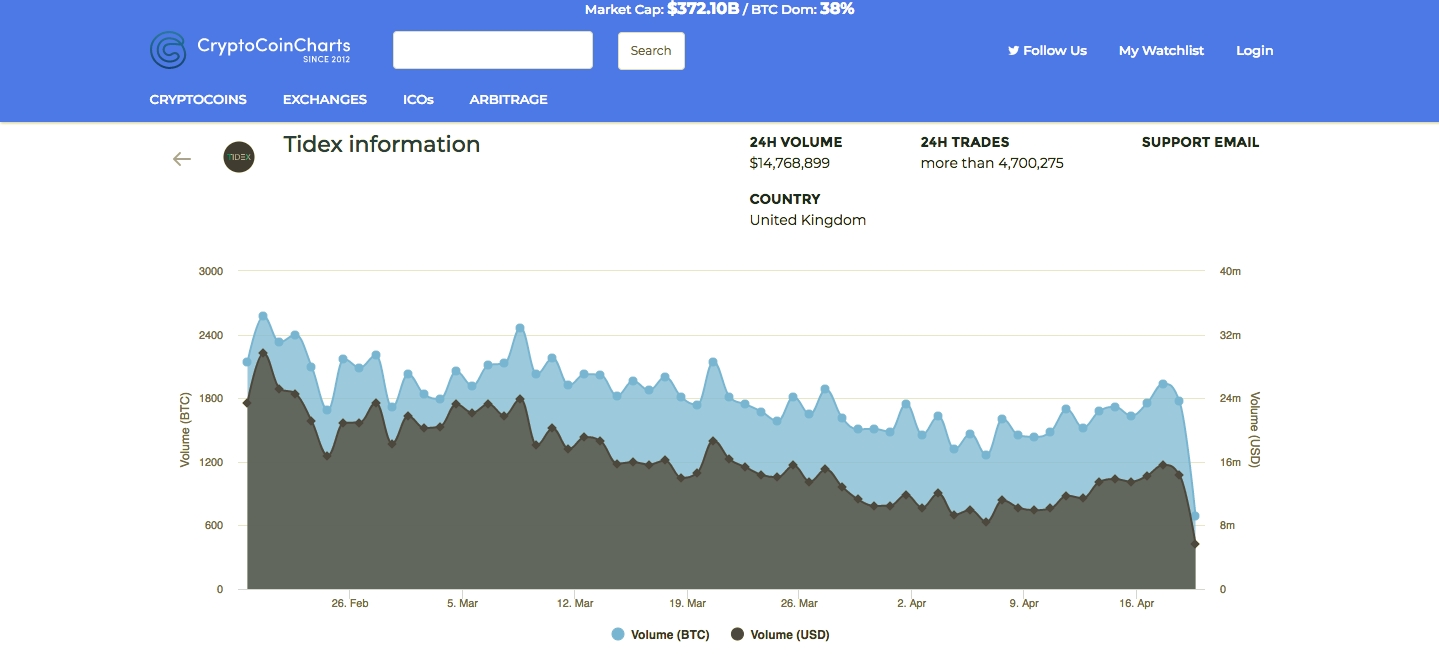Click the 19. Mar axis label
Viewport: 1439px width, 659px height.
(687, 604)
